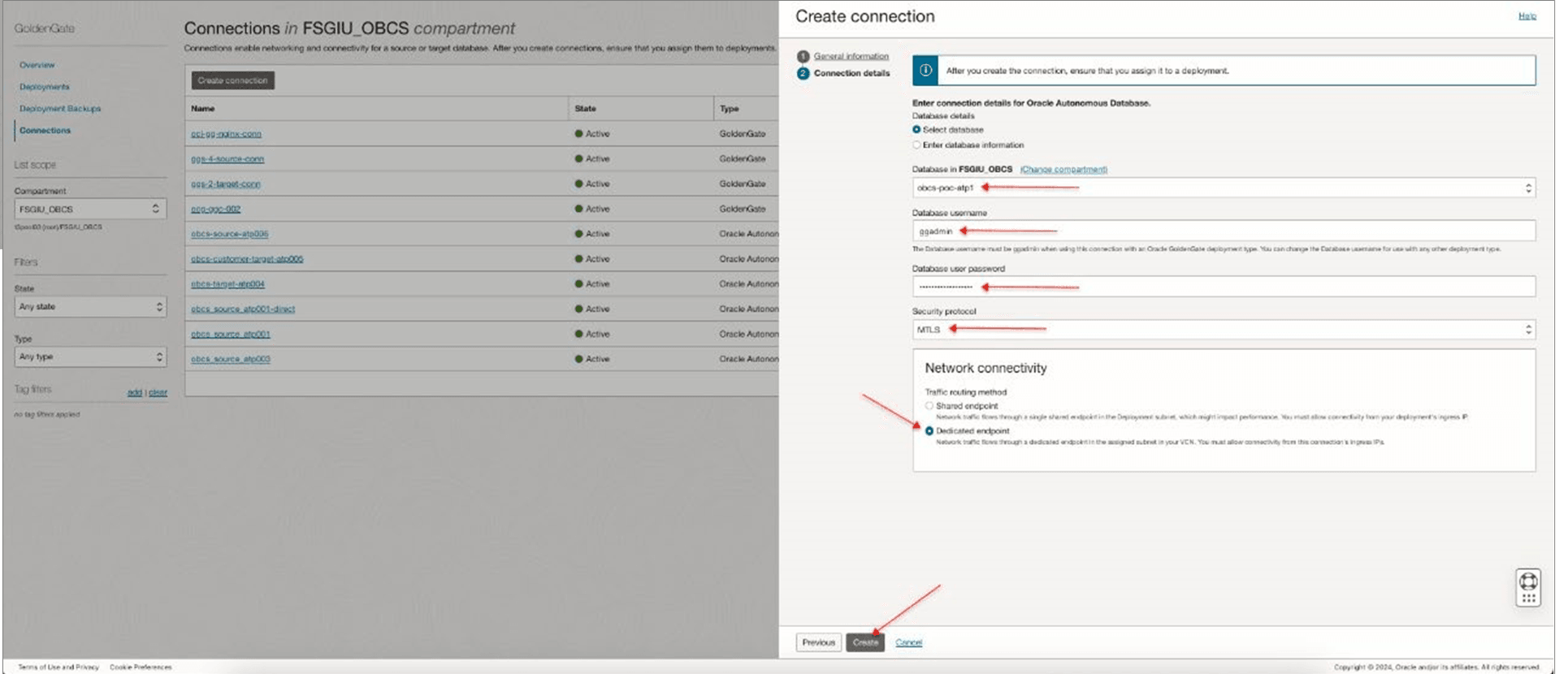
Task: Click the 'Network connectivity' heading
Action: click(x=985, y=368)
